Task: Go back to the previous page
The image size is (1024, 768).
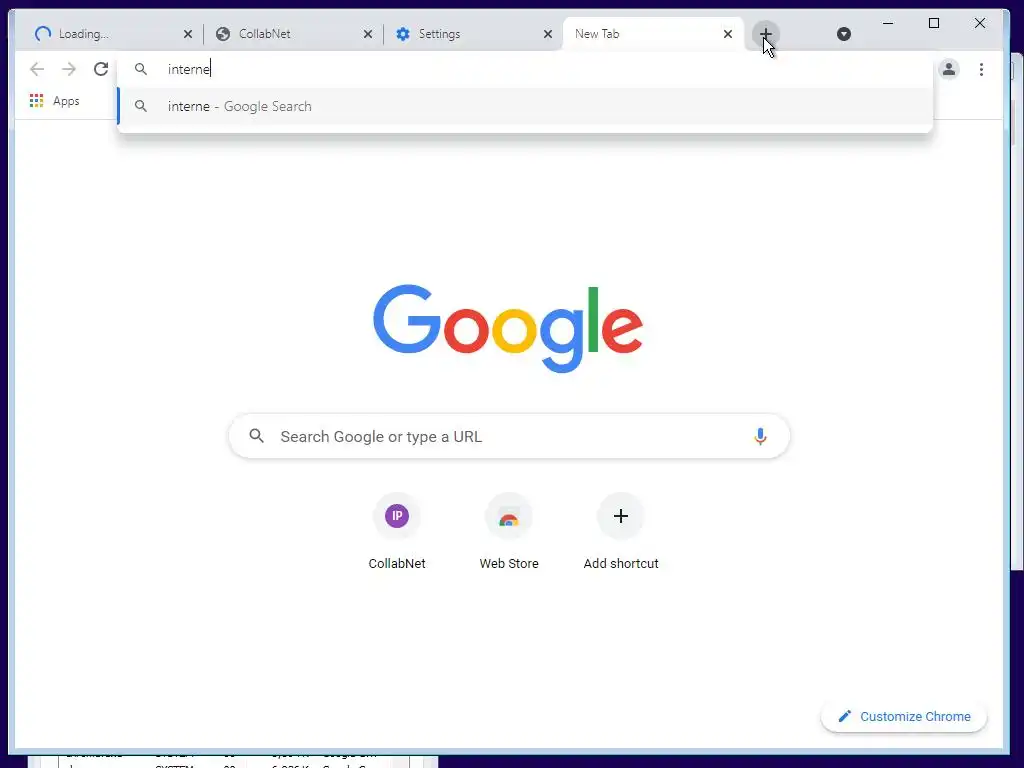Action: coord(37,69)
